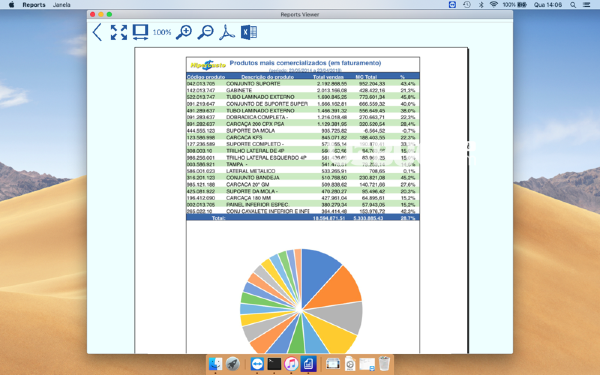Select 'CONJUNTO DE SUPORTE SUPER' row
Screen dimensions: 600x375
point(303,104)
